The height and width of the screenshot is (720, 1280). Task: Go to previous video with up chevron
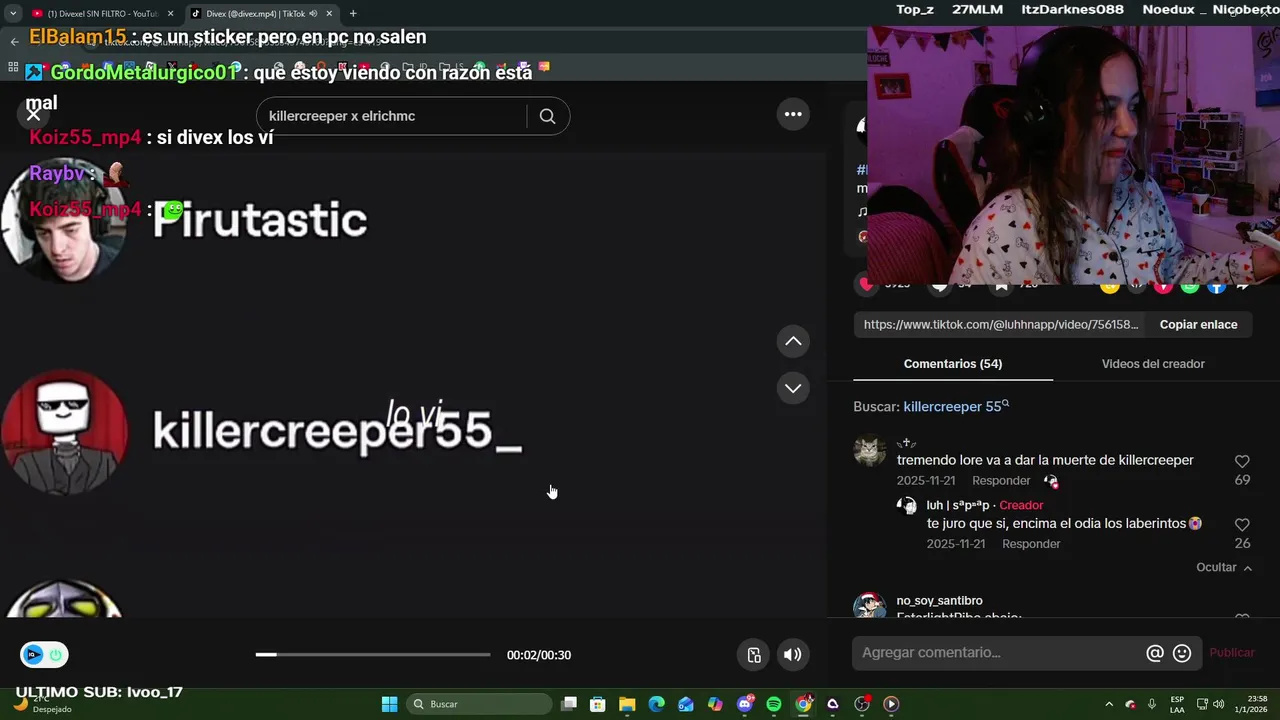point(793,341)
